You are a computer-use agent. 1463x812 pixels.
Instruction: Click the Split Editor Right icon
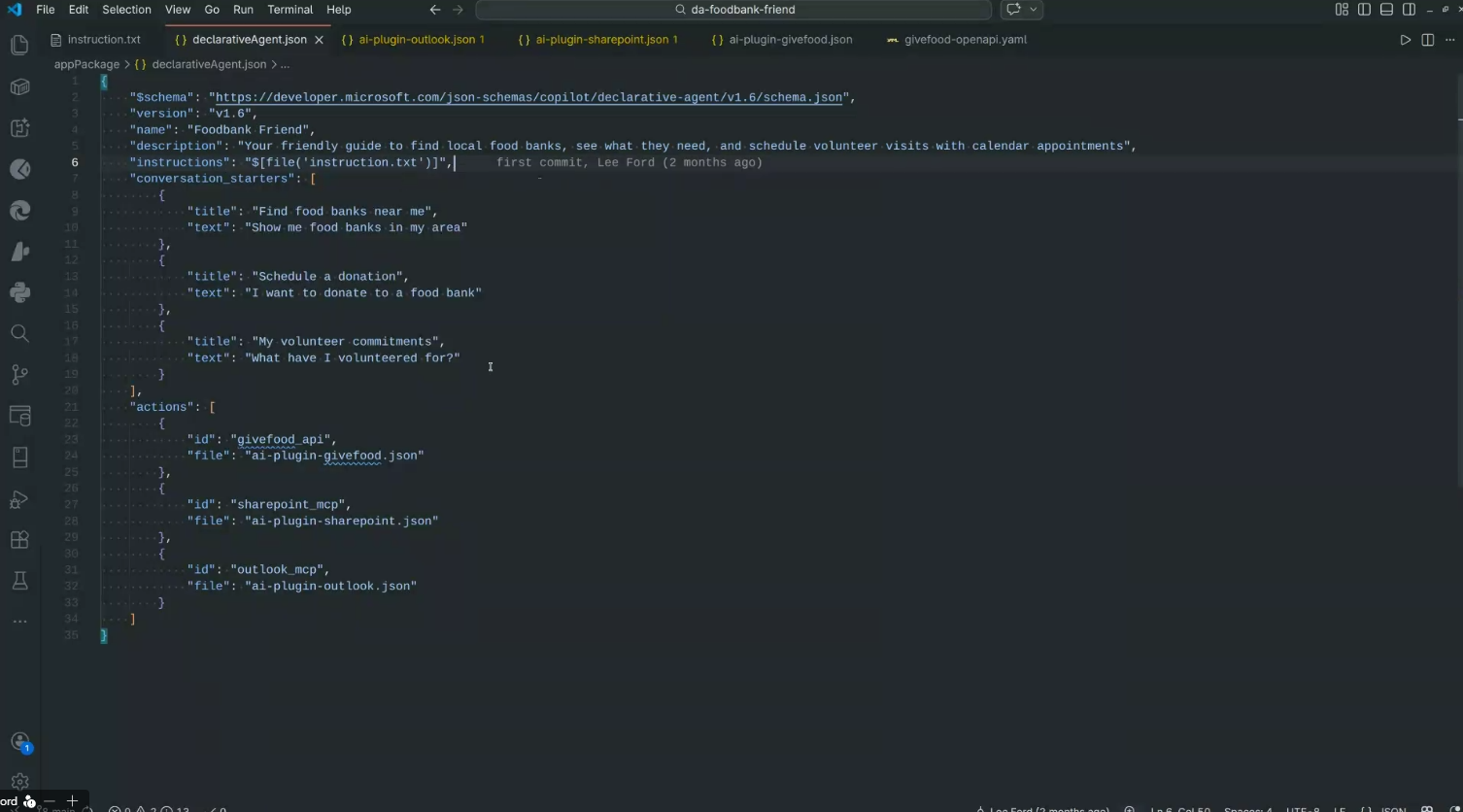click(1427, 40)
